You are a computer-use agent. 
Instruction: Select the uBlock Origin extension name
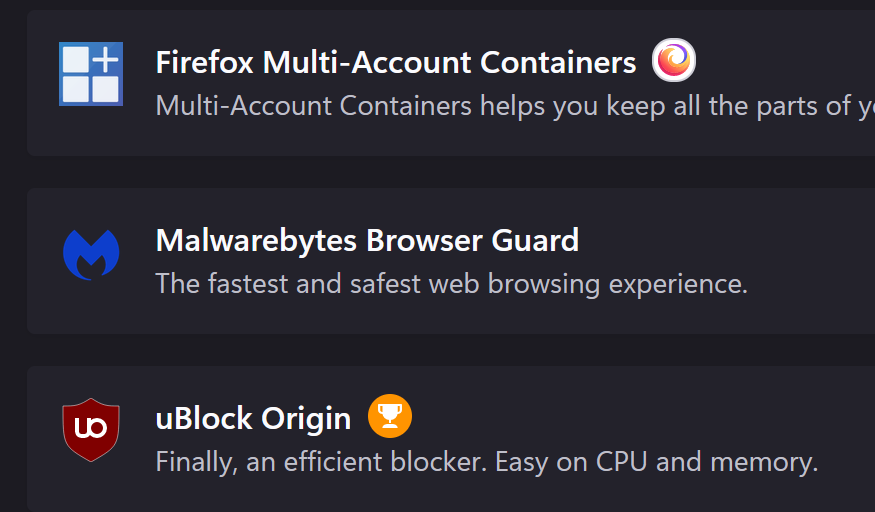click(253, 418)
